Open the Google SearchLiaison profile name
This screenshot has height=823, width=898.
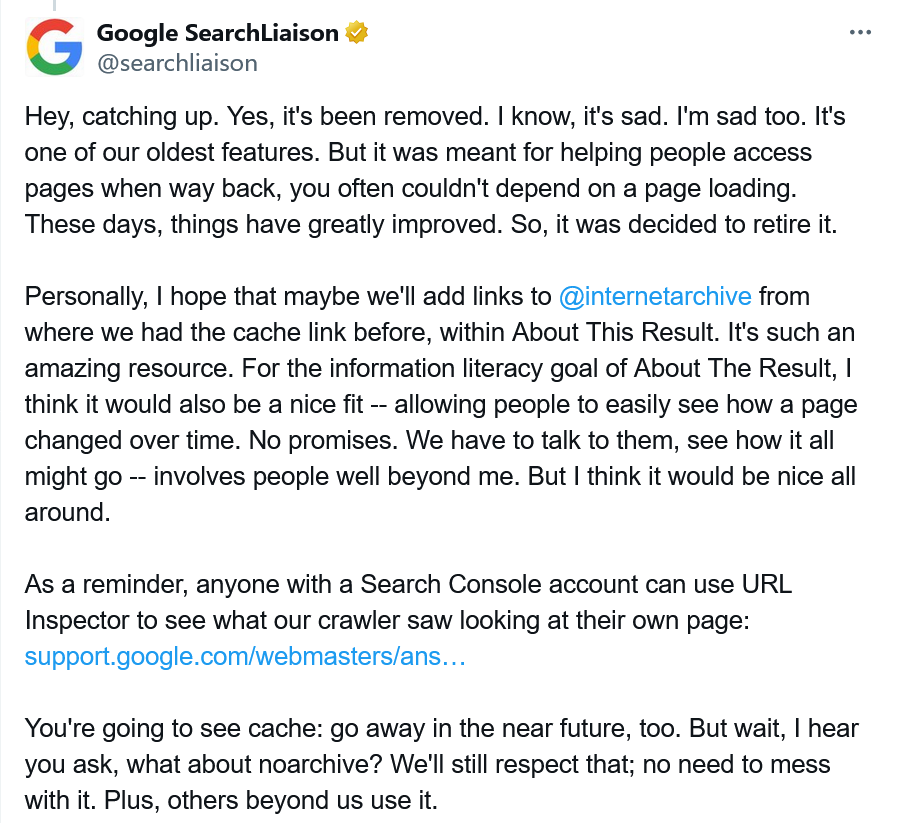218,33
